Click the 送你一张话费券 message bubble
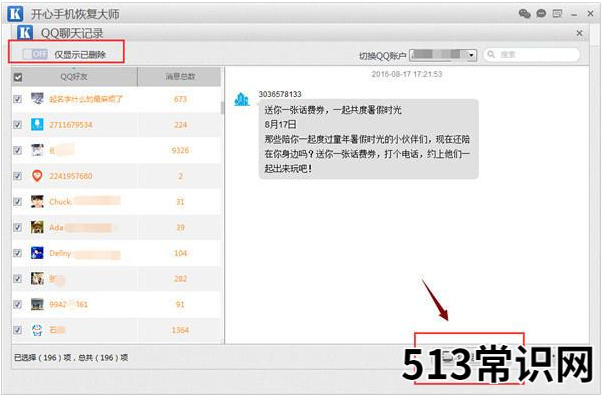This screenshot has width=603, height=395. [368, 139]
